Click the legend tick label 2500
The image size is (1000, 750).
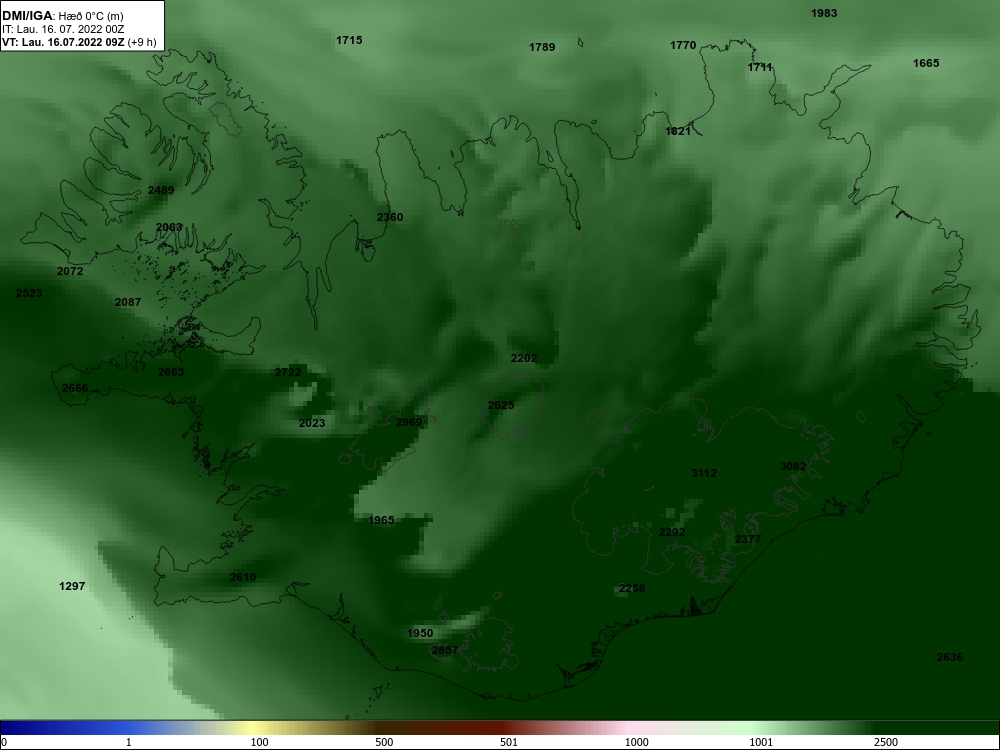tap(886, 742)
